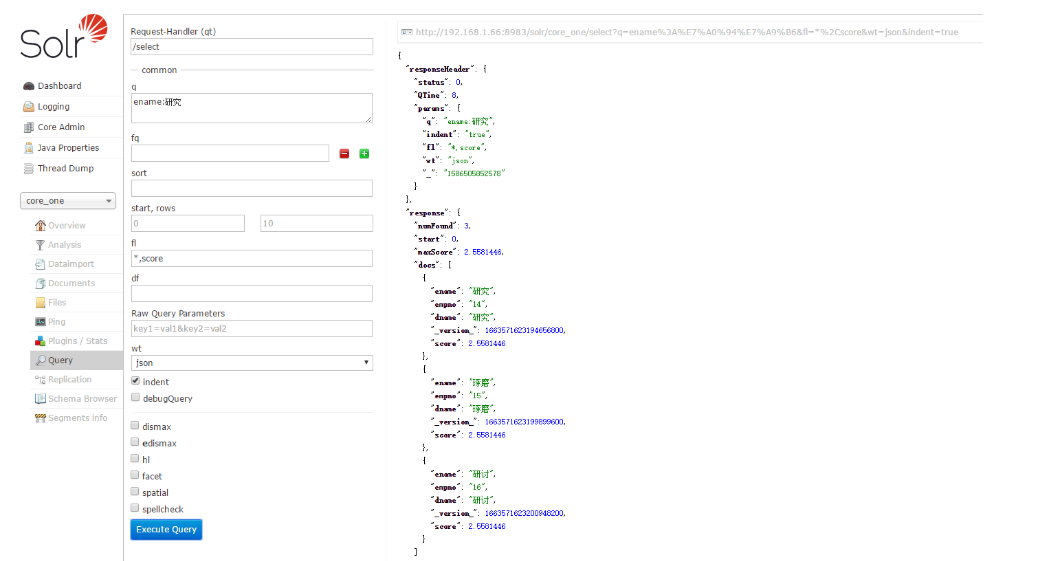This screenshot has width=1057, height=561.
Task: Click the Replication icon
Action: point(40,380)
